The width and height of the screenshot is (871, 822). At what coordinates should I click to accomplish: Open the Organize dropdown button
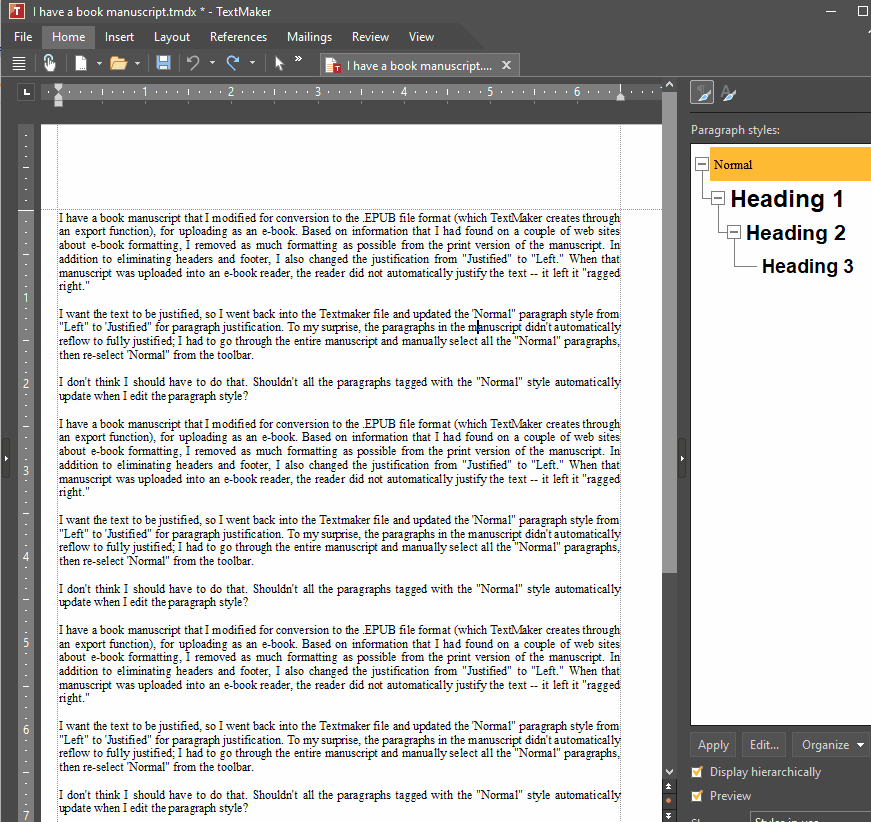tap(830, 745)
